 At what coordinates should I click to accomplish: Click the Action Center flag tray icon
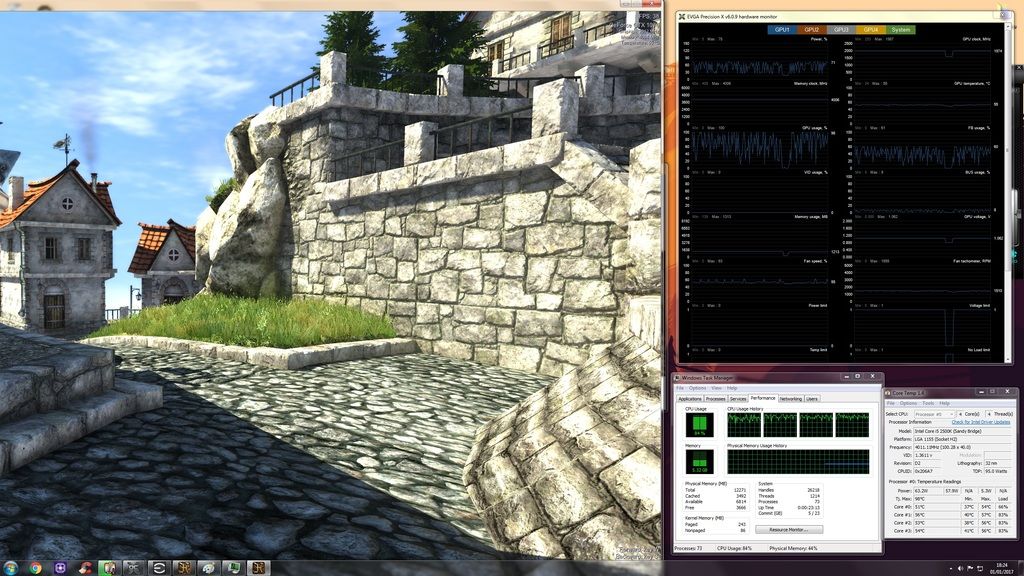tap(970, 568)
